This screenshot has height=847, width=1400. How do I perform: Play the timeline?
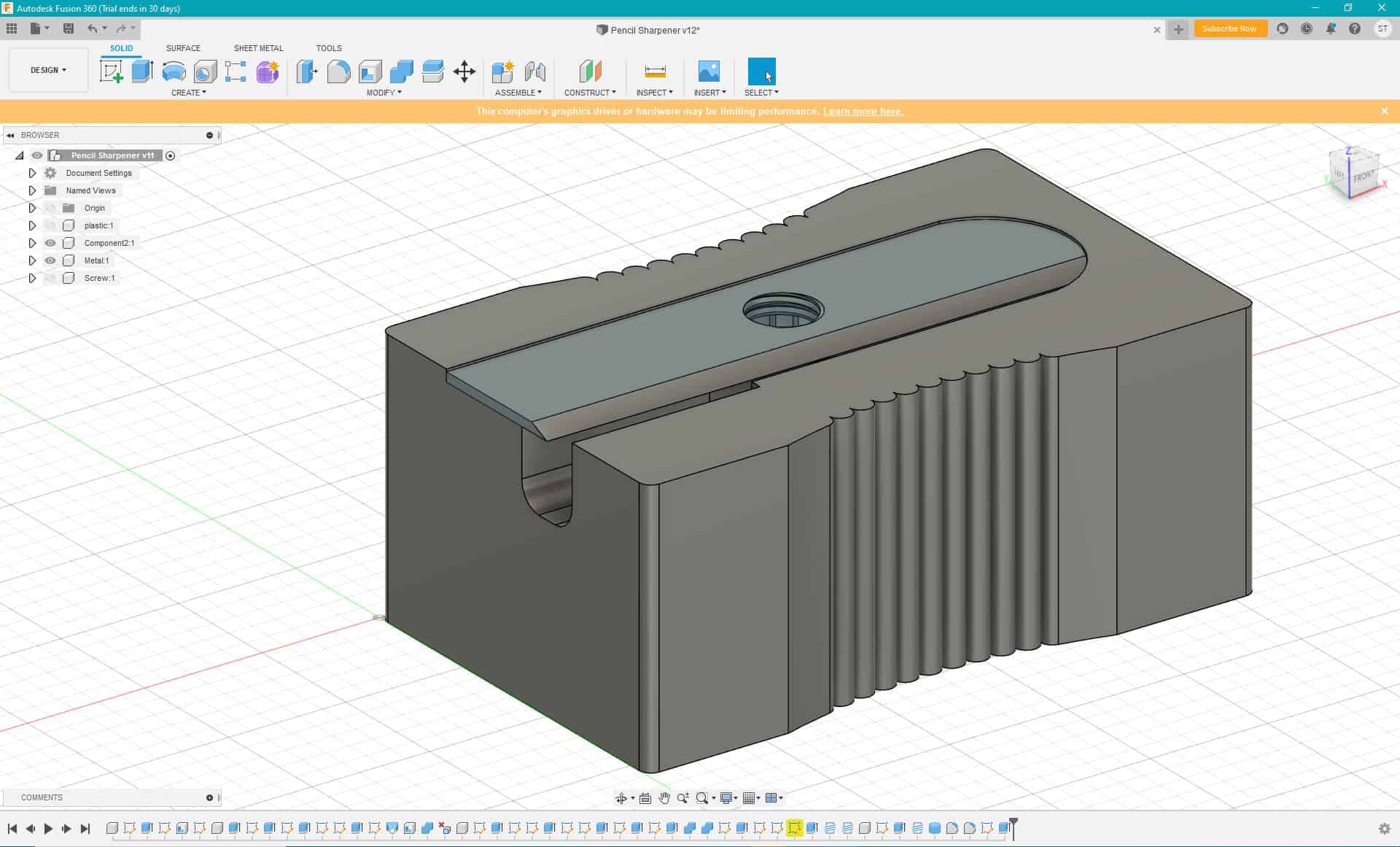[48, 829]
